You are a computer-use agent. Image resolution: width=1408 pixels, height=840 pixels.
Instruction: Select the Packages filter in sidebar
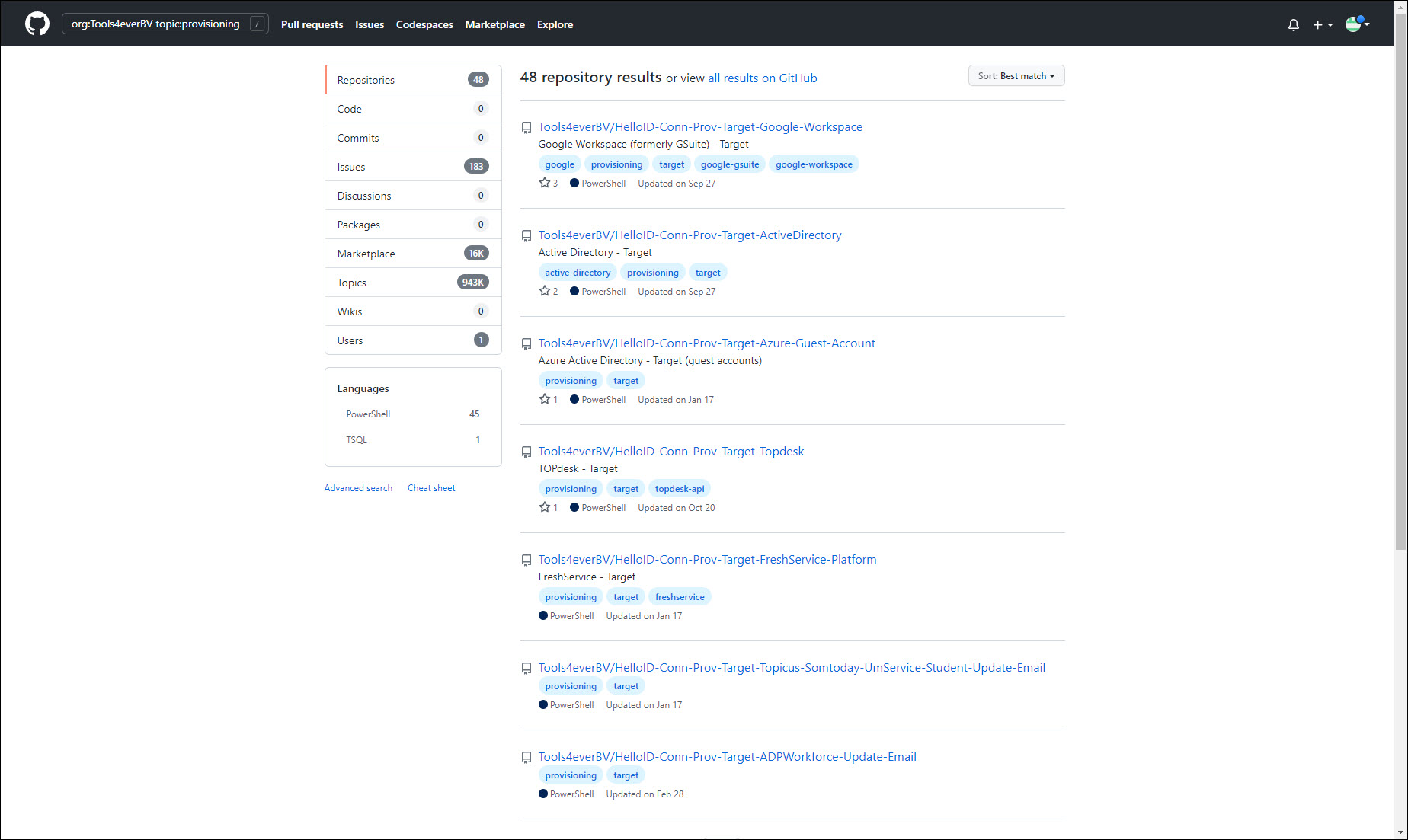tap(413, 225)
